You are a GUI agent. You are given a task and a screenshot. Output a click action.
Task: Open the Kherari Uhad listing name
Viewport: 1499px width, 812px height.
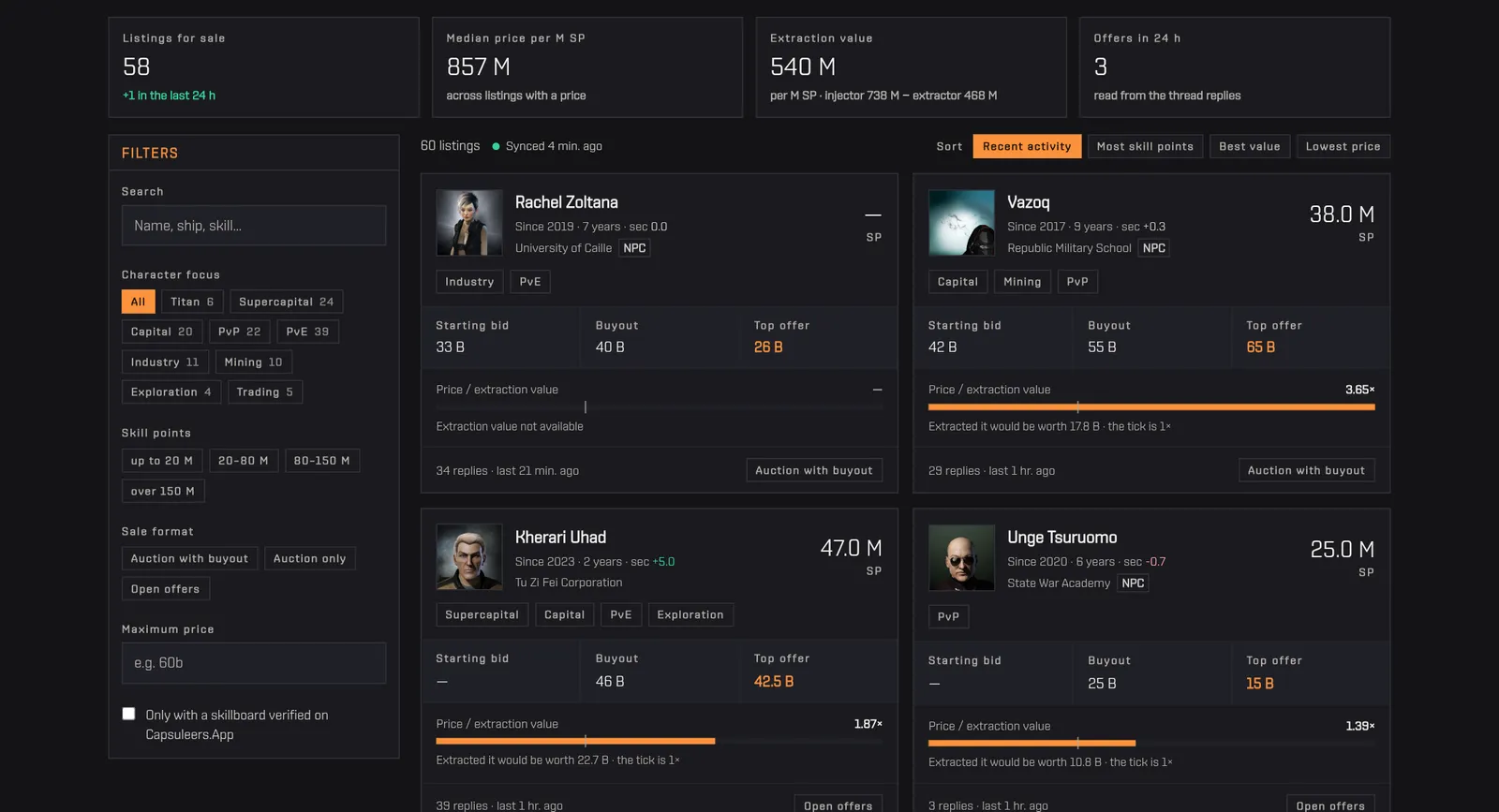tap(560, 537)
